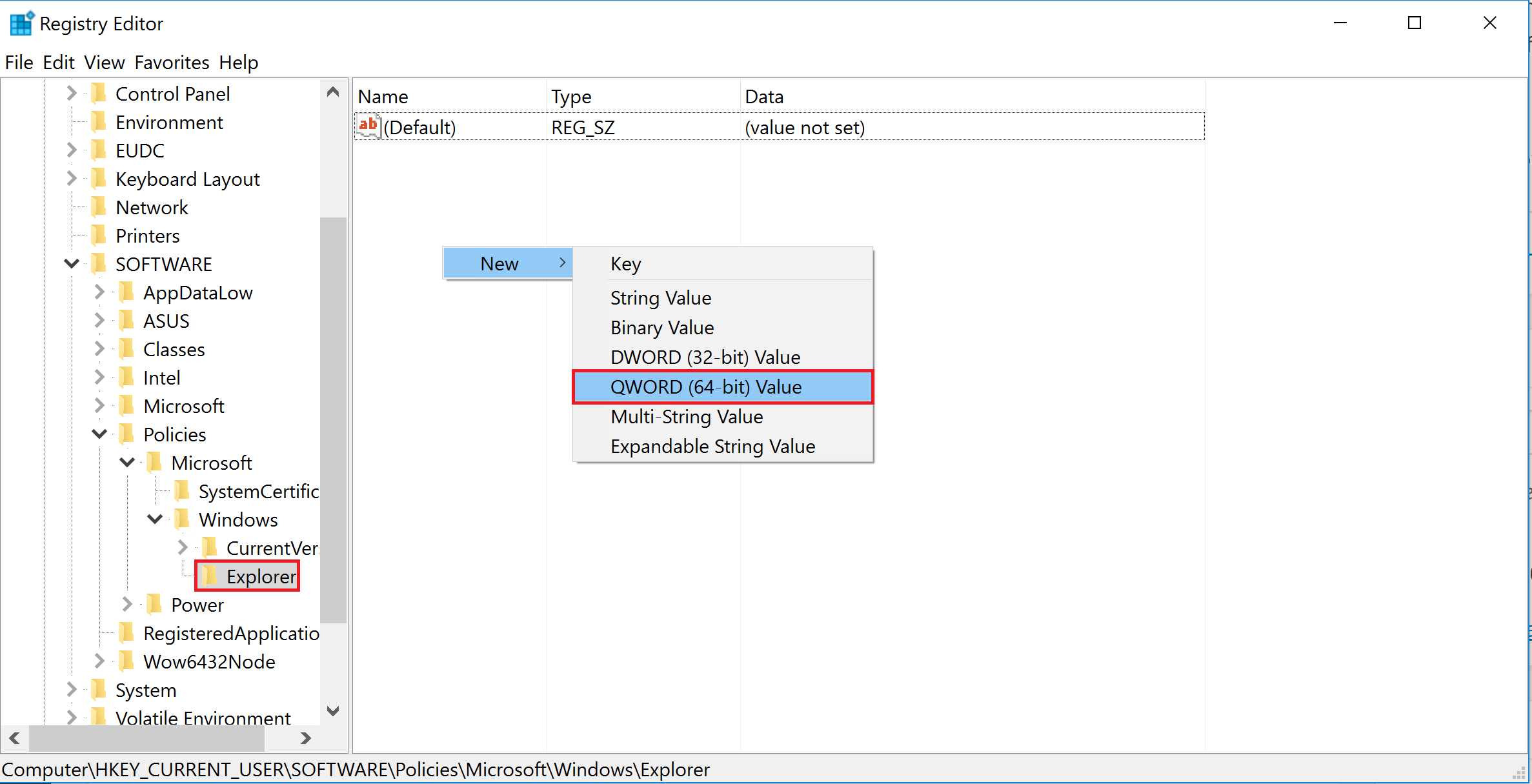The width and height of the screenshot is (1532, 784).
Task: Choose Binary Value from the submenu
Action: pos(723,328)
